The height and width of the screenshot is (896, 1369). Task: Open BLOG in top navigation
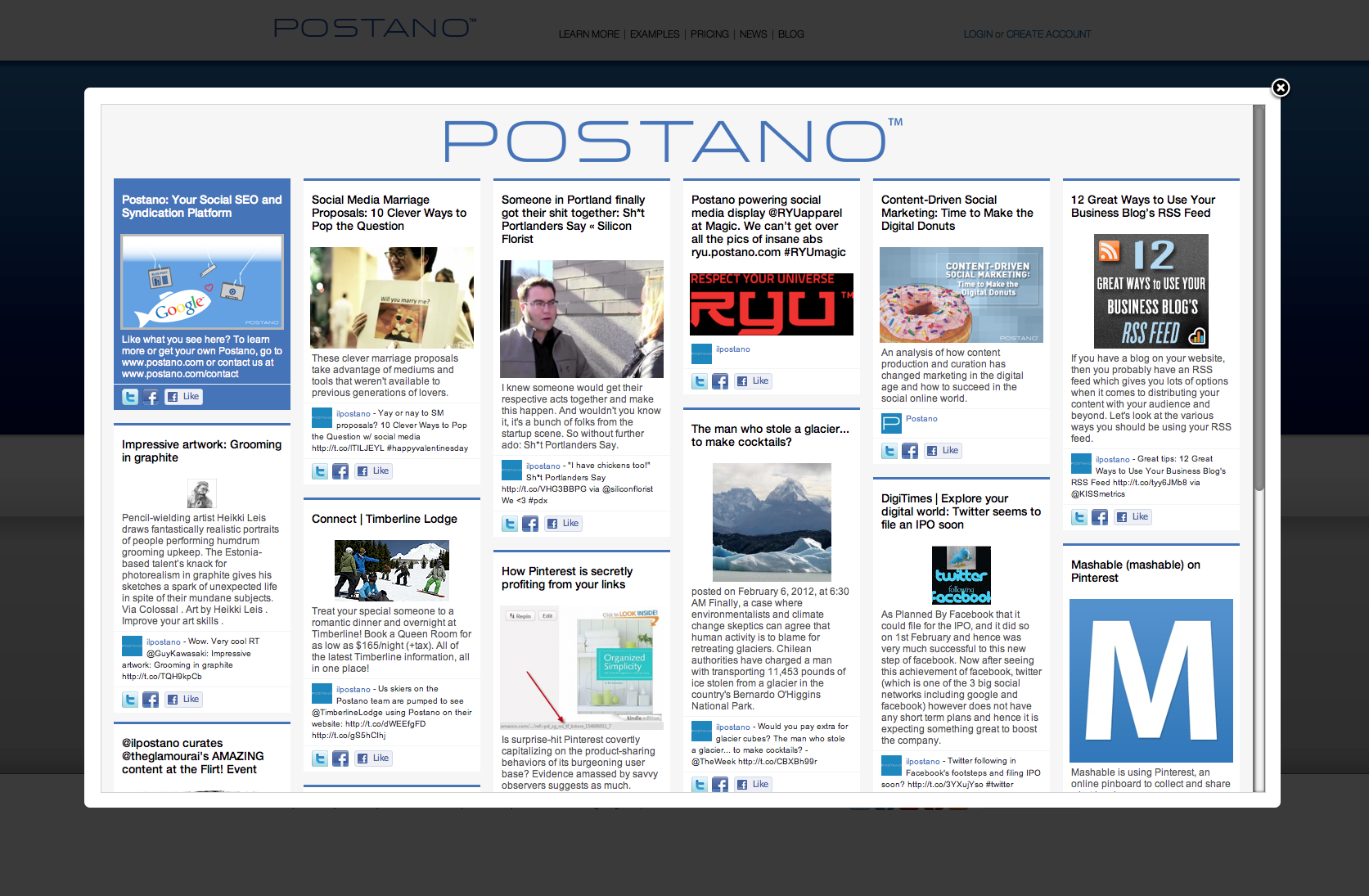(791, 34)
